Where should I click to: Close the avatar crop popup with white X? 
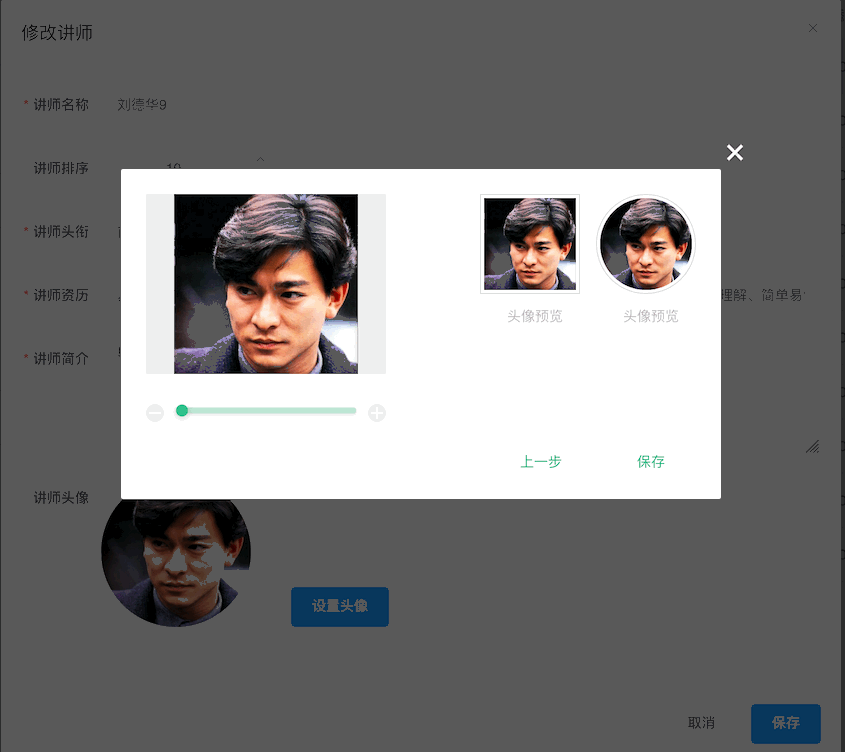735,153
